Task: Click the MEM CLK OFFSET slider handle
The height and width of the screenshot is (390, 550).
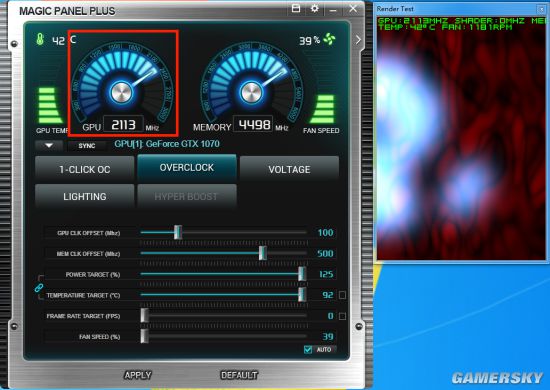Action: (263, 253)
